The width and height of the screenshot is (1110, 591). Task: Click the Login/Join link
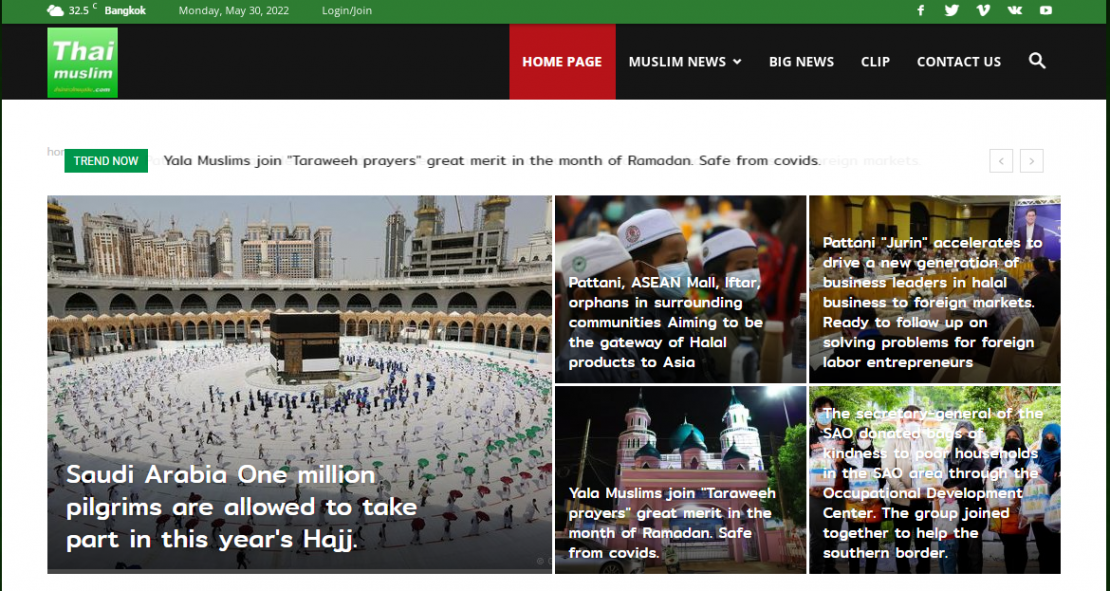346,10
